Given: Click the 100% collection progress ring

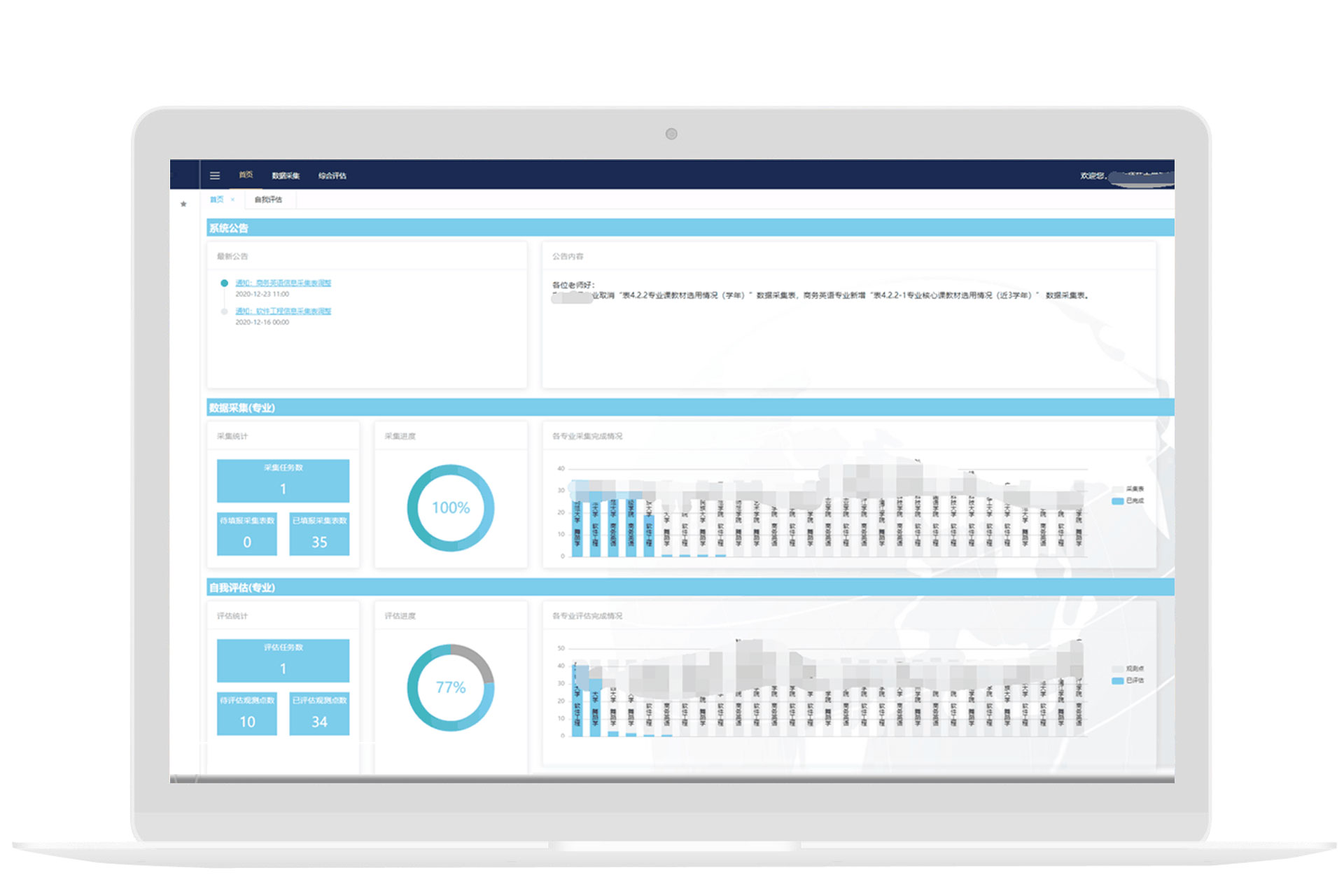Looking at the screenshot, I should click(x=450, y=507).
